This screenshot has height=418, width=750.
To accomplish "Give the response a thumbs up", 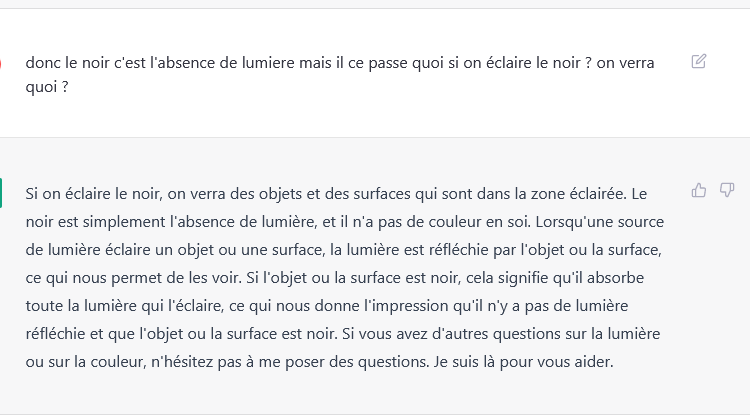I will [699, 190].
